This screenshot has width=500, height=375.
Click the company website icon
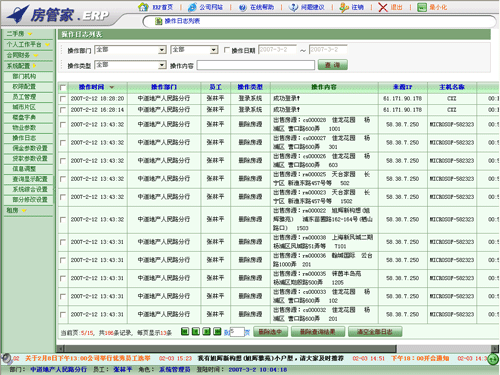[192, 7]
